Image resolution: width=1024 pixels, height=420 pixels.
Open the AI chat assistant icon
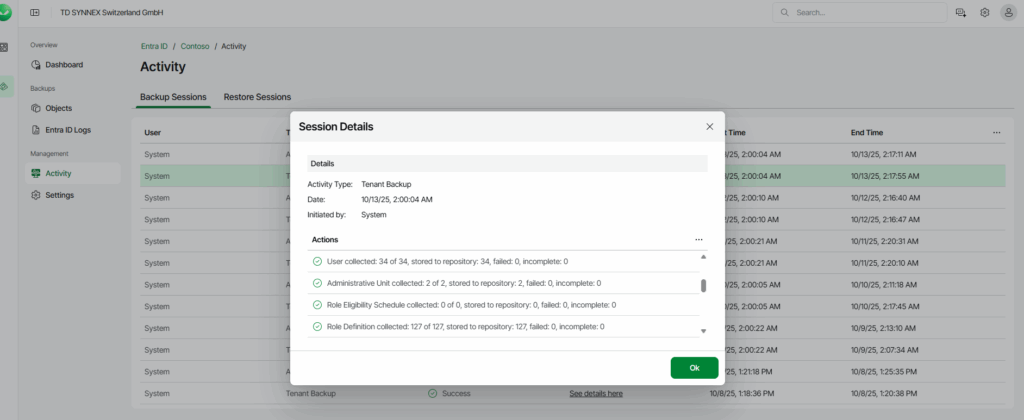tap(961, 13)
